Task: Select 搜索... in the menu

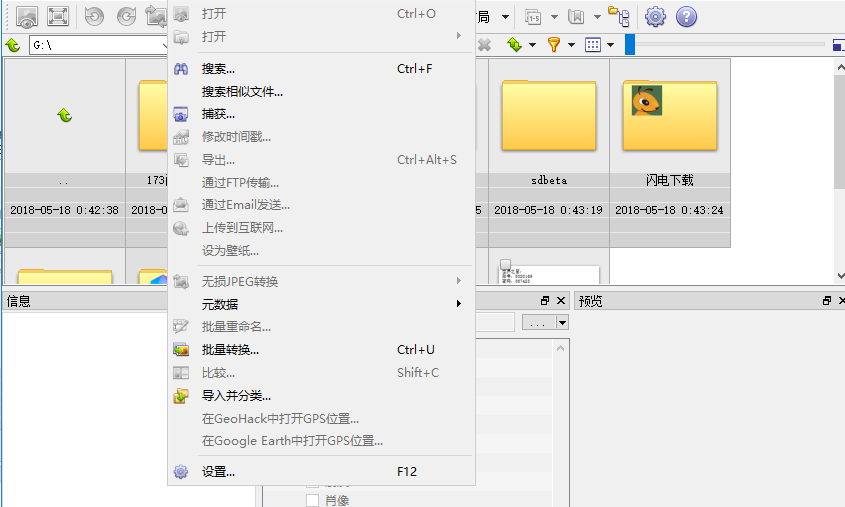Action: (x=321, y=69)
